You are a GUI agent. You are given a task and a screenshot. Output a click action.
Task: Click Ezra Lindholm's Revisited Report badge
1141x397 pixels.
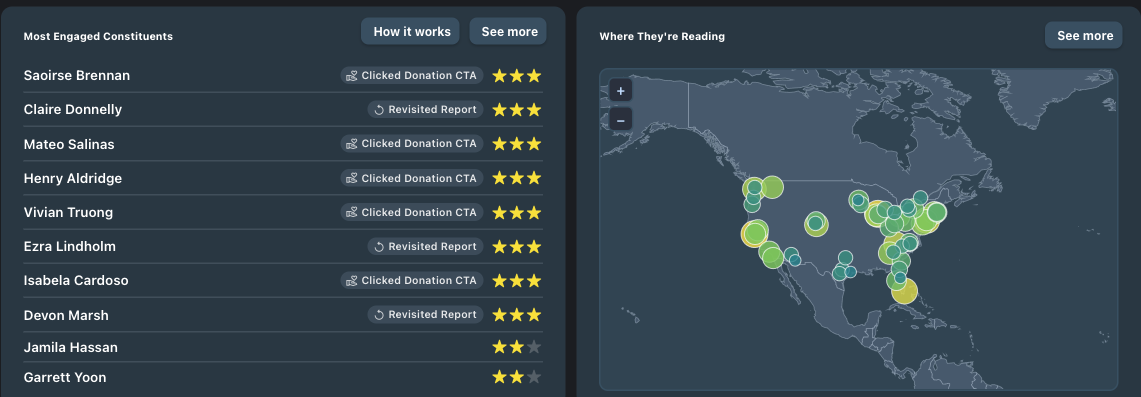pyautogui.click(x=425, y=246)
